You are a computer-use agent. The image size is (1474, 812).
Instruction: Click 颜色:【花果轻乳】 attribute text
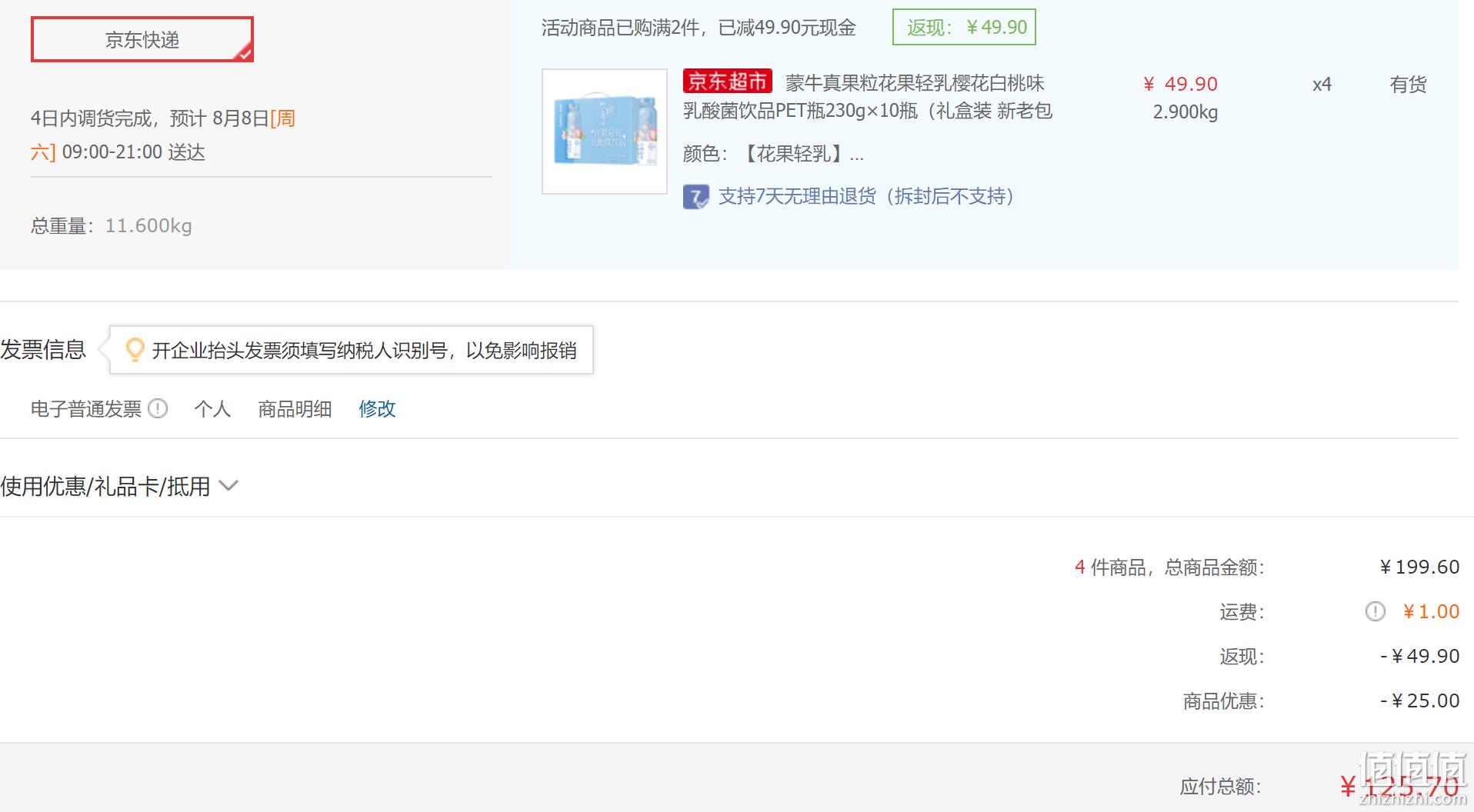pyautogui.click(x=773, y=154)
